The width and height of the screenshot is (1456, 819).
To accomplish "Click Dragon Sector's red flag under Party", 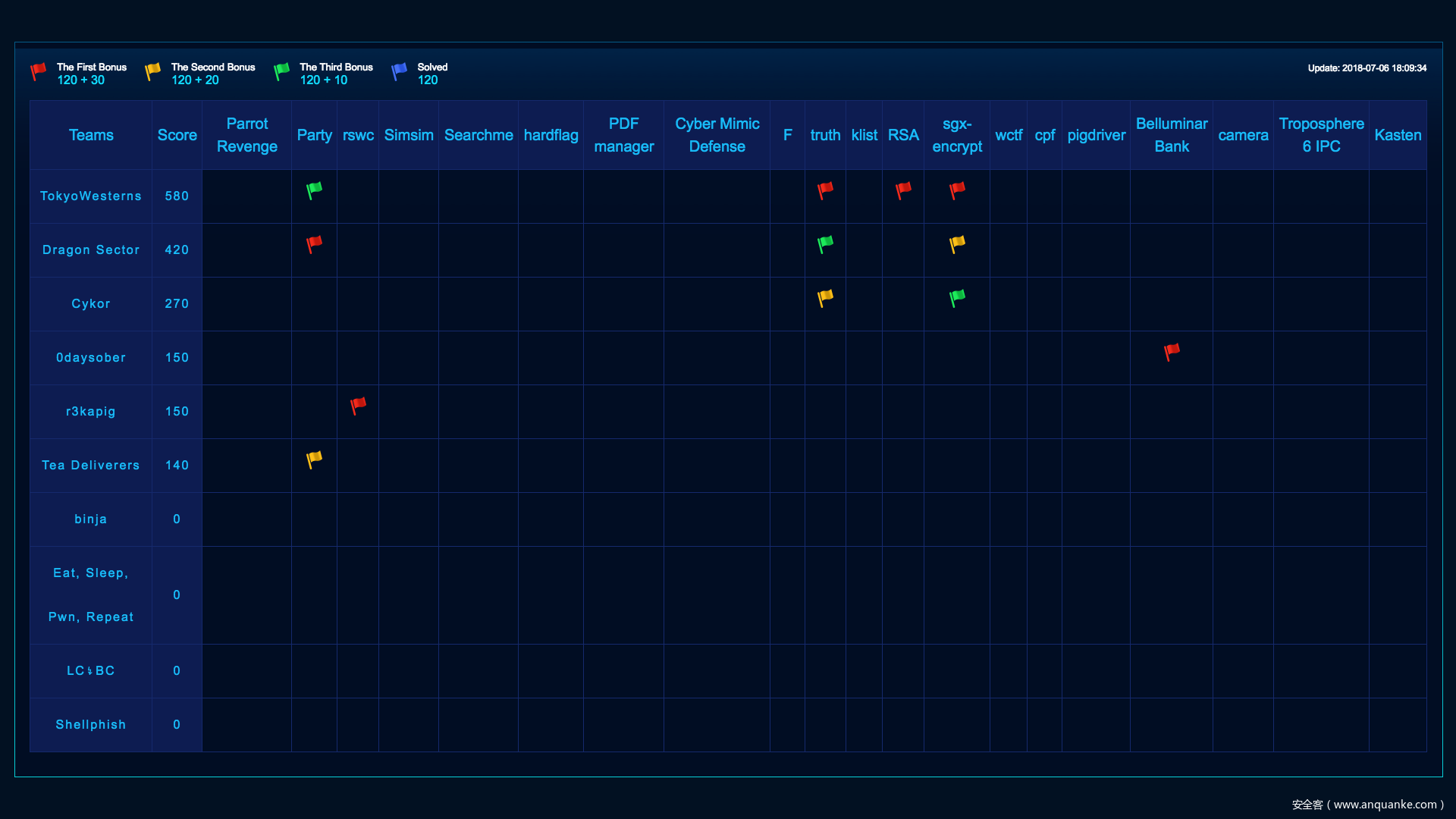I will pos(314,244).
